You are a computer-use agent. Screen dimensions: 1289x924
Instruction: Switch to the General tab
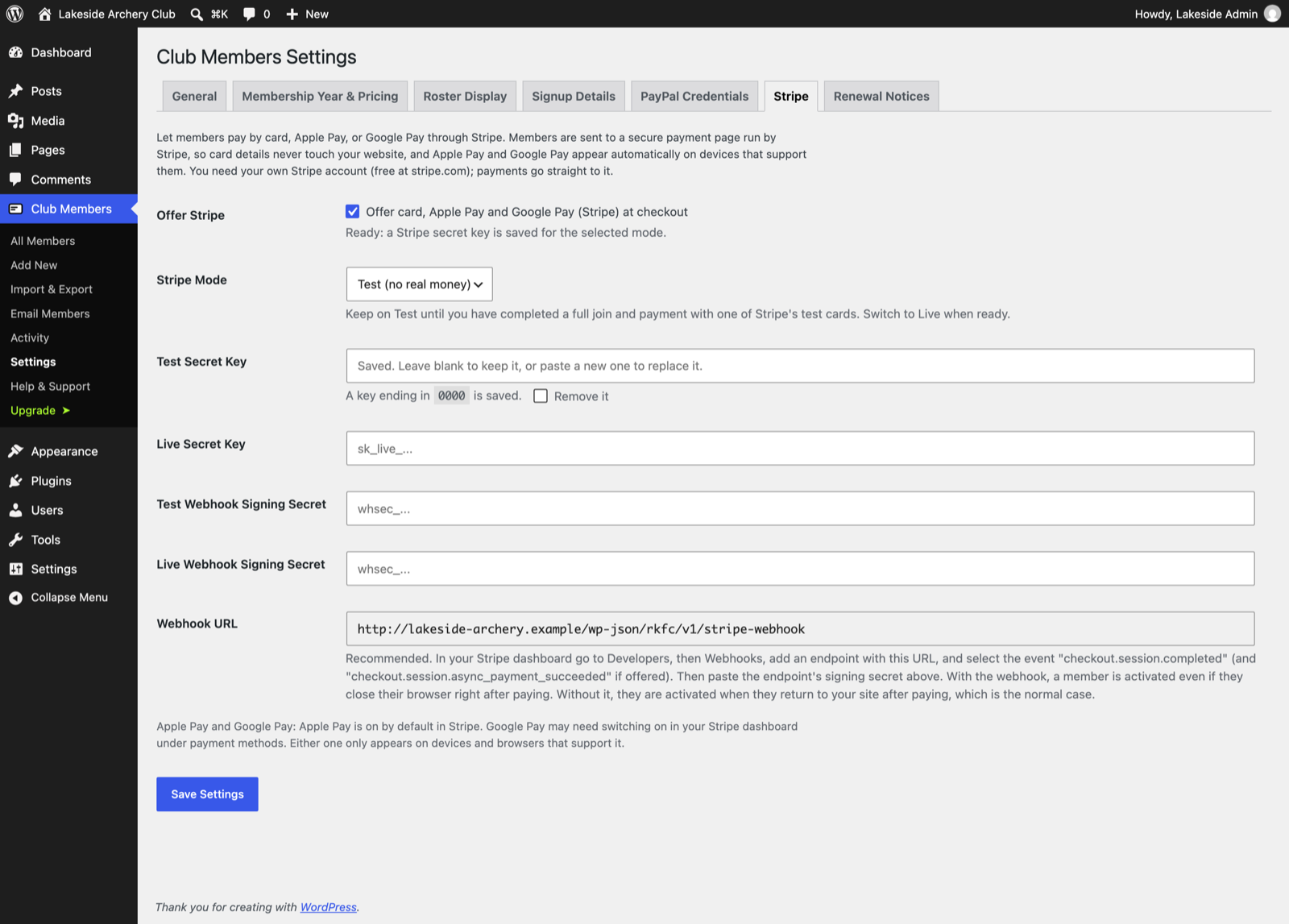tap(194, 96)
